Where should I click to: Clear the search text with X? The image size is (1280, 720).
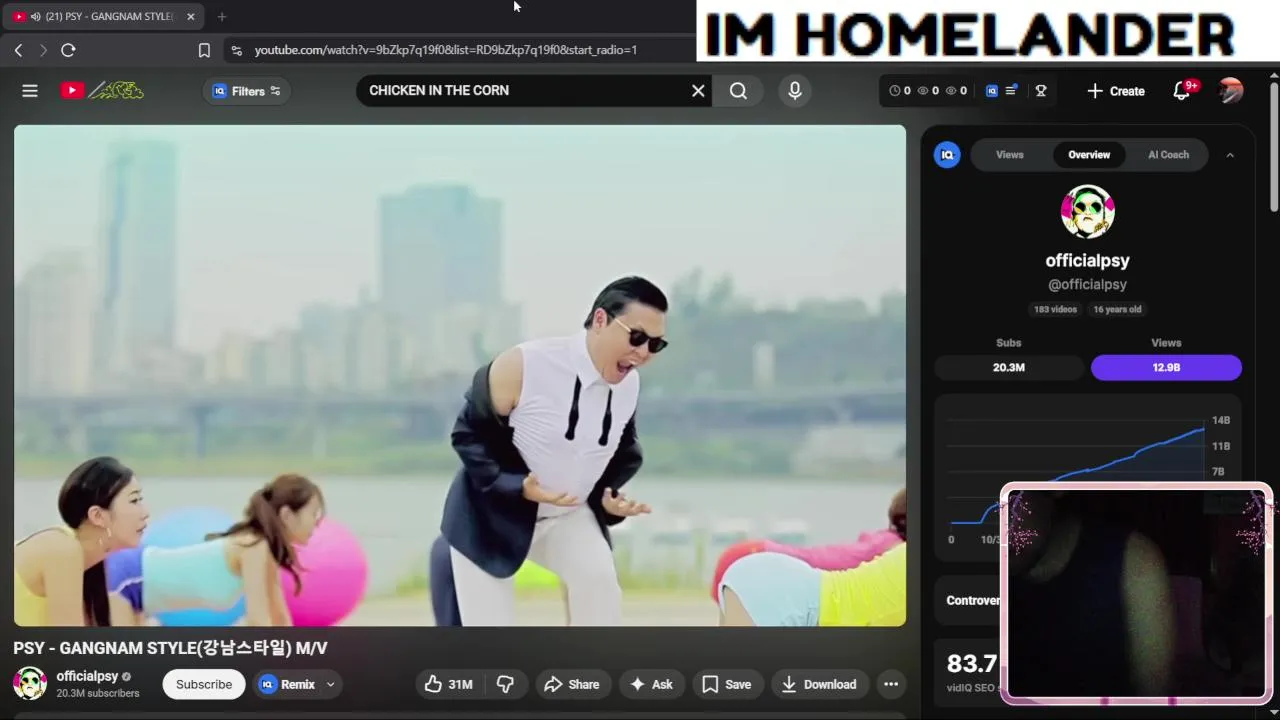pyautogui.click(x=698, y=91)
